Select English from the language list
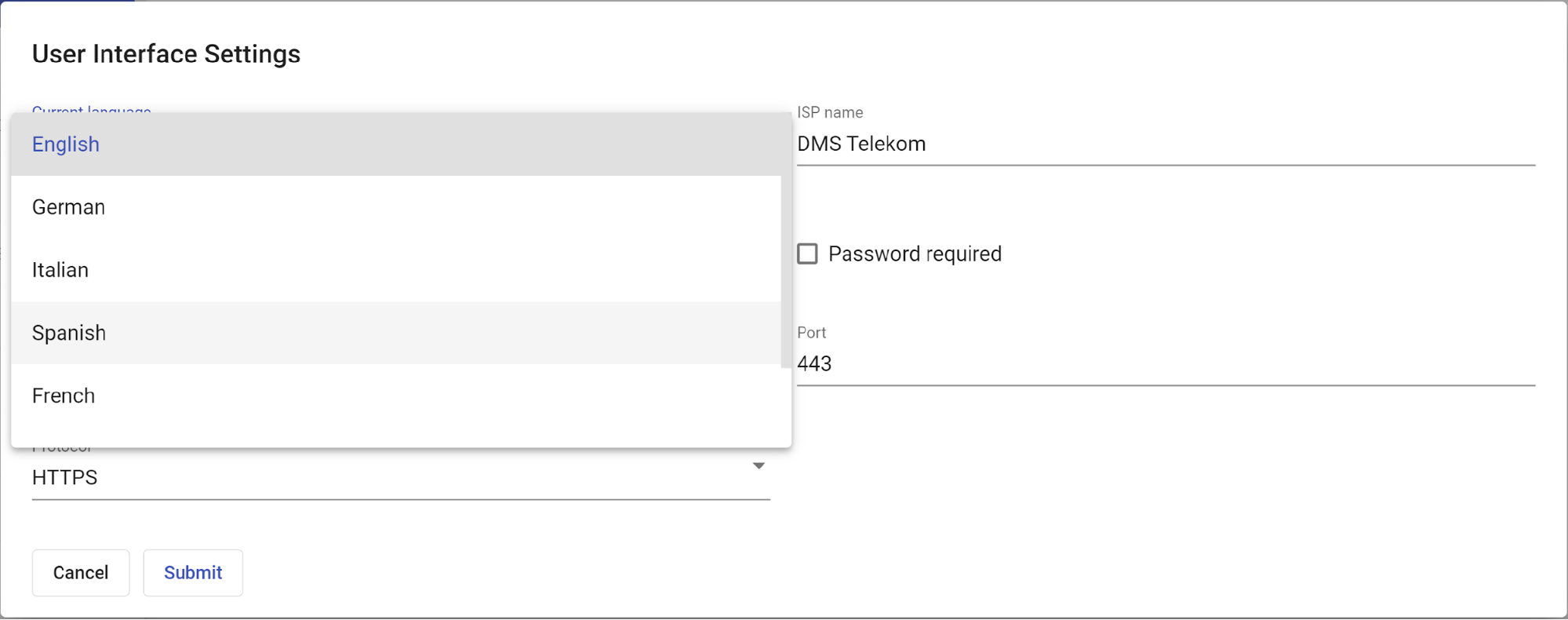The width and height of the screenshot is (1568, 620). coord(66,144)
